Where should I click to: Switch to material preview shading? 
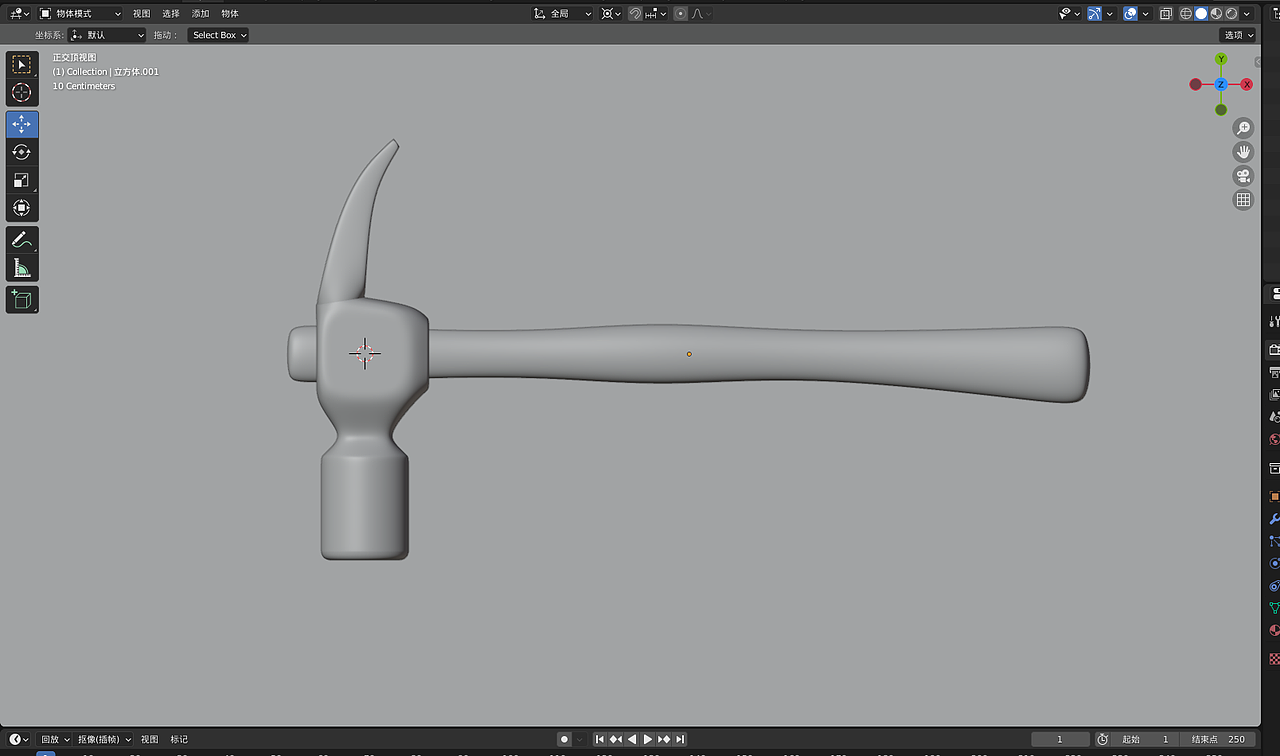click(x=1216, y=14)
